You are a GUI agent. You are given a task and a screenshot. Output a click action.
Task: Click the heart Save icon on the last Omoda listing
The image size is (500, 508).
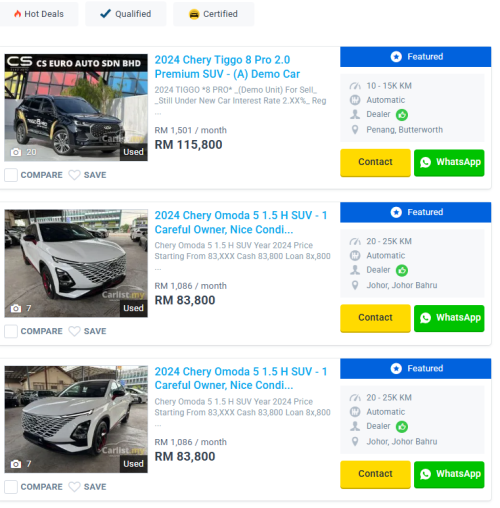pos(74,487)
